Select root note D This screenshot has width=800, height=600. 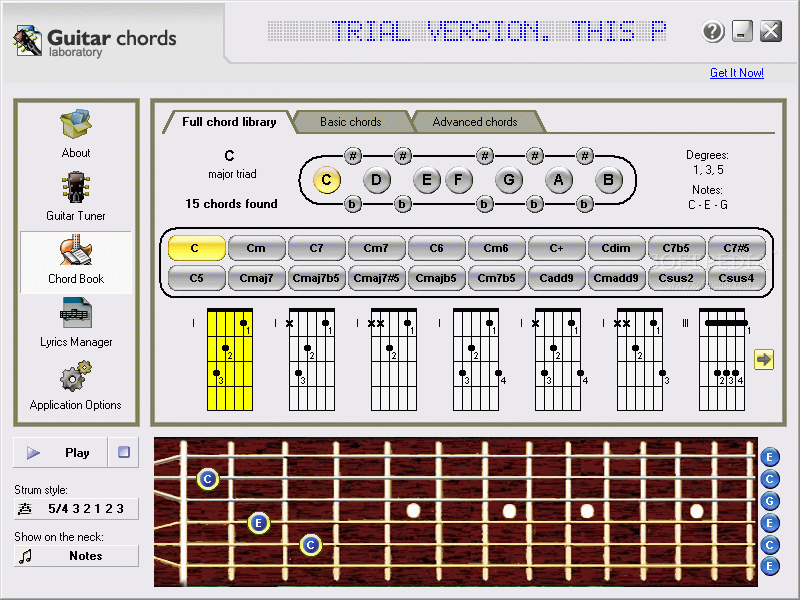(377, 180)
